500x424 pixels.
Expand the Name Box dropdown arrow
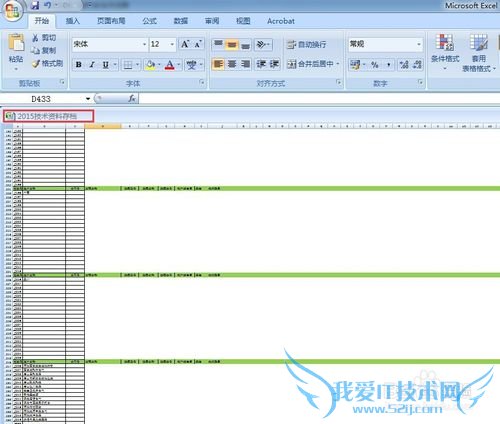[x=88, y=99]
